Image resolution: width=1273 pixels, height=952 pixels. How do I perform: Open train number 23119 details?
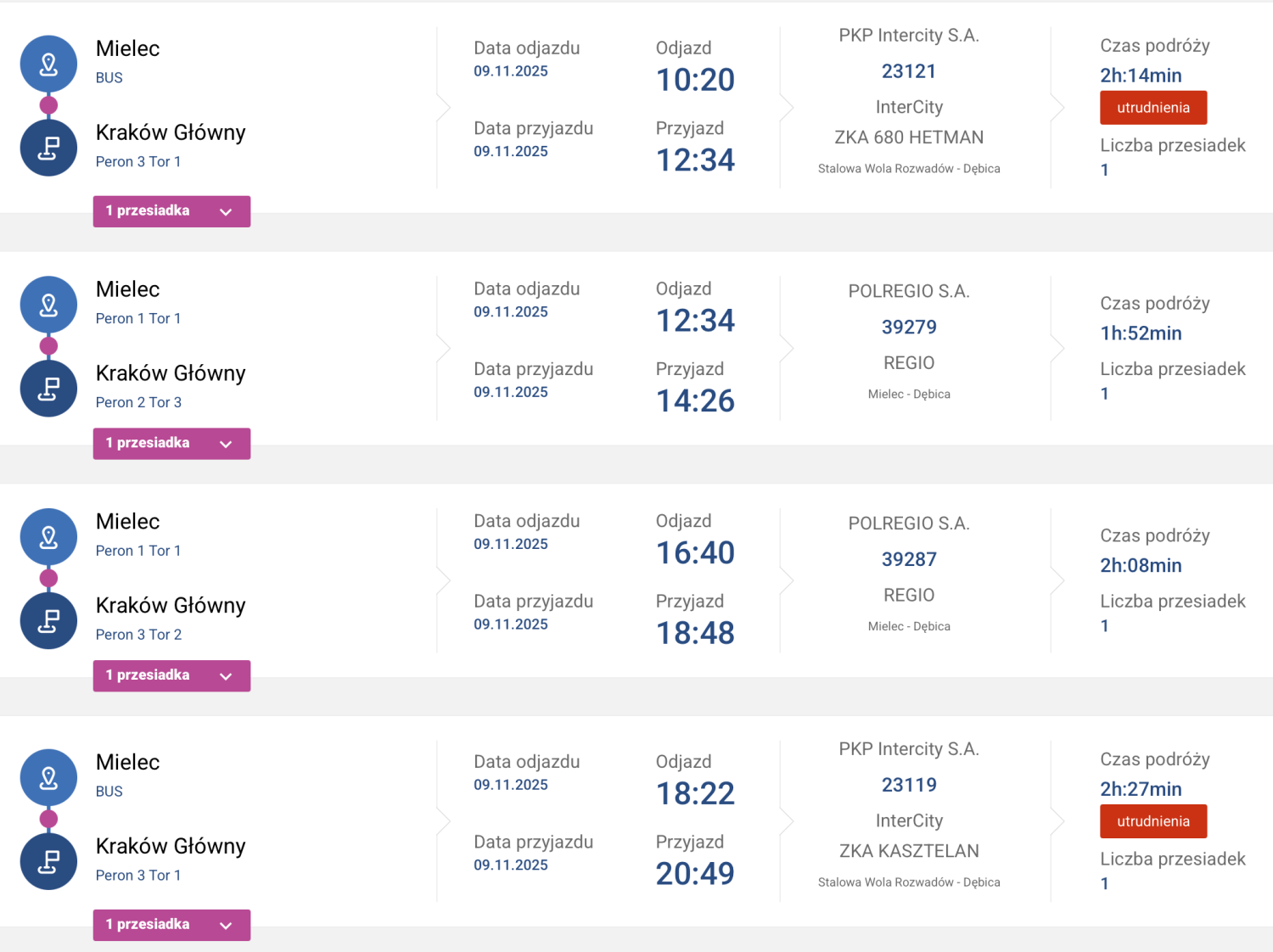click(x=908, y=785)
